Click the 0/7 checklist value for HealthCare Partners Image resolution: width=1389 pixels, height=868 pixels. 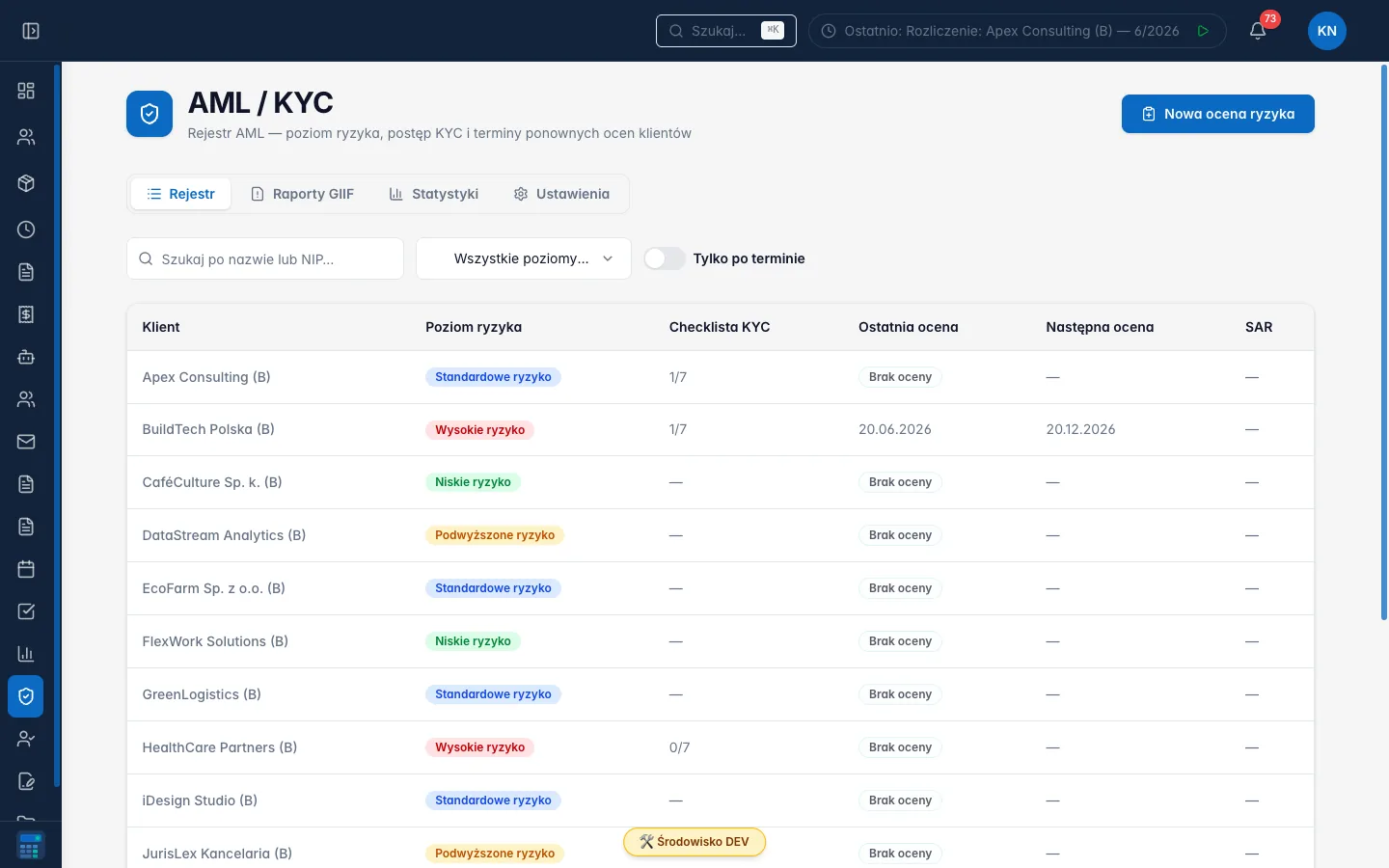(679, 747)
